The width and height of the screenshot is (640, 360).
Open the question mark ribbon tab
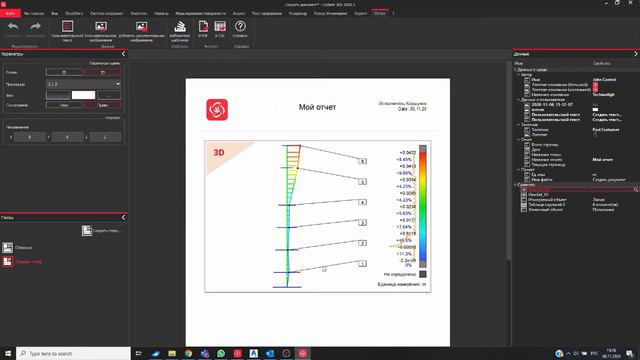pyautogui.click(x=393, y=13)
